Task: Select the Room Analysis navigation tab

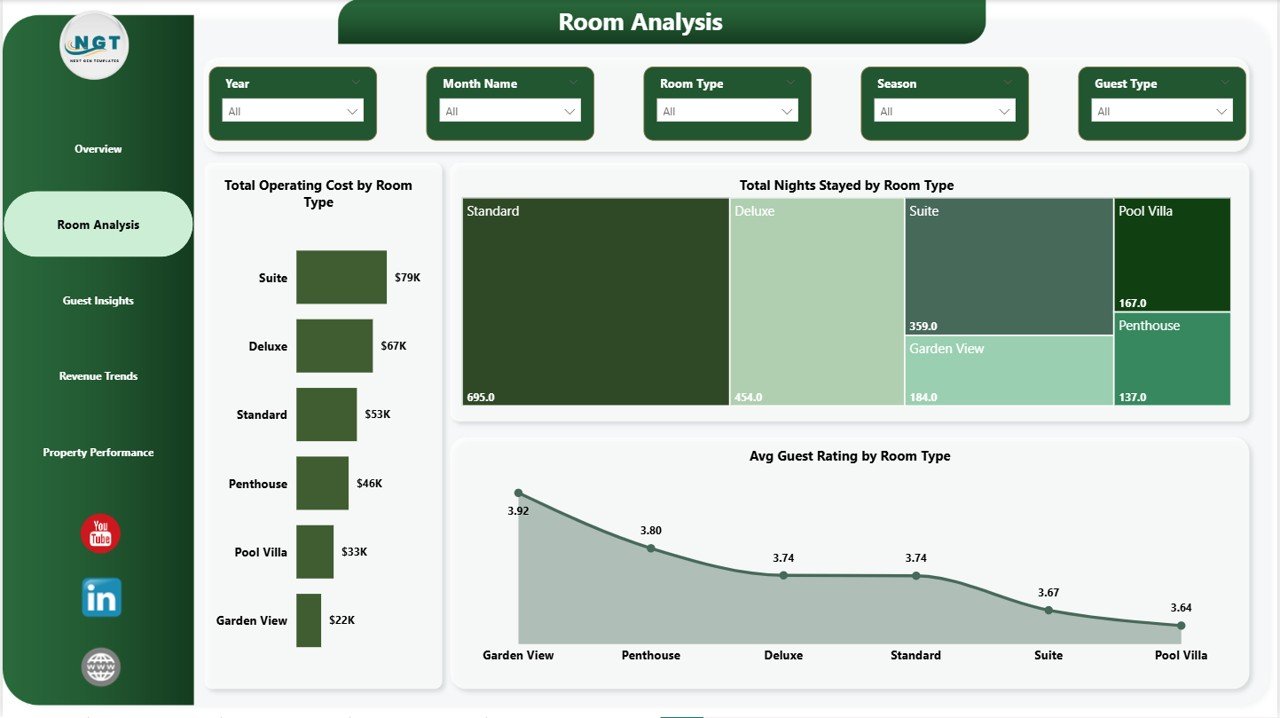Action: 98,225
